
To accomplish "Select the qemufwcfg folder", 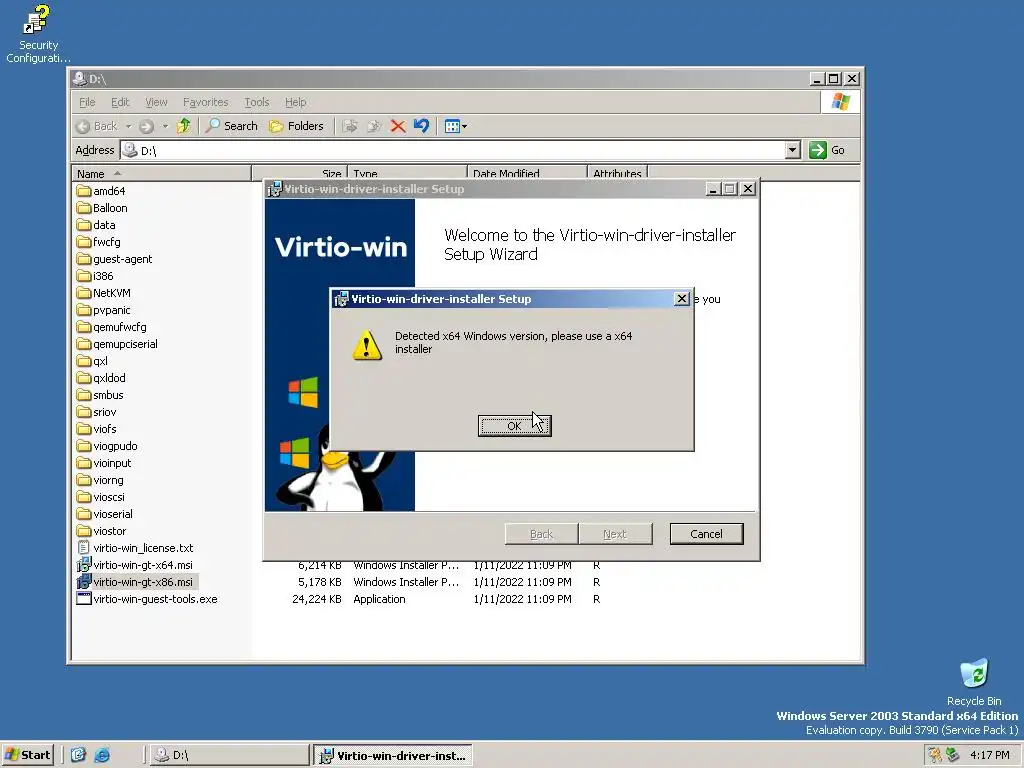I will (112, 327).
